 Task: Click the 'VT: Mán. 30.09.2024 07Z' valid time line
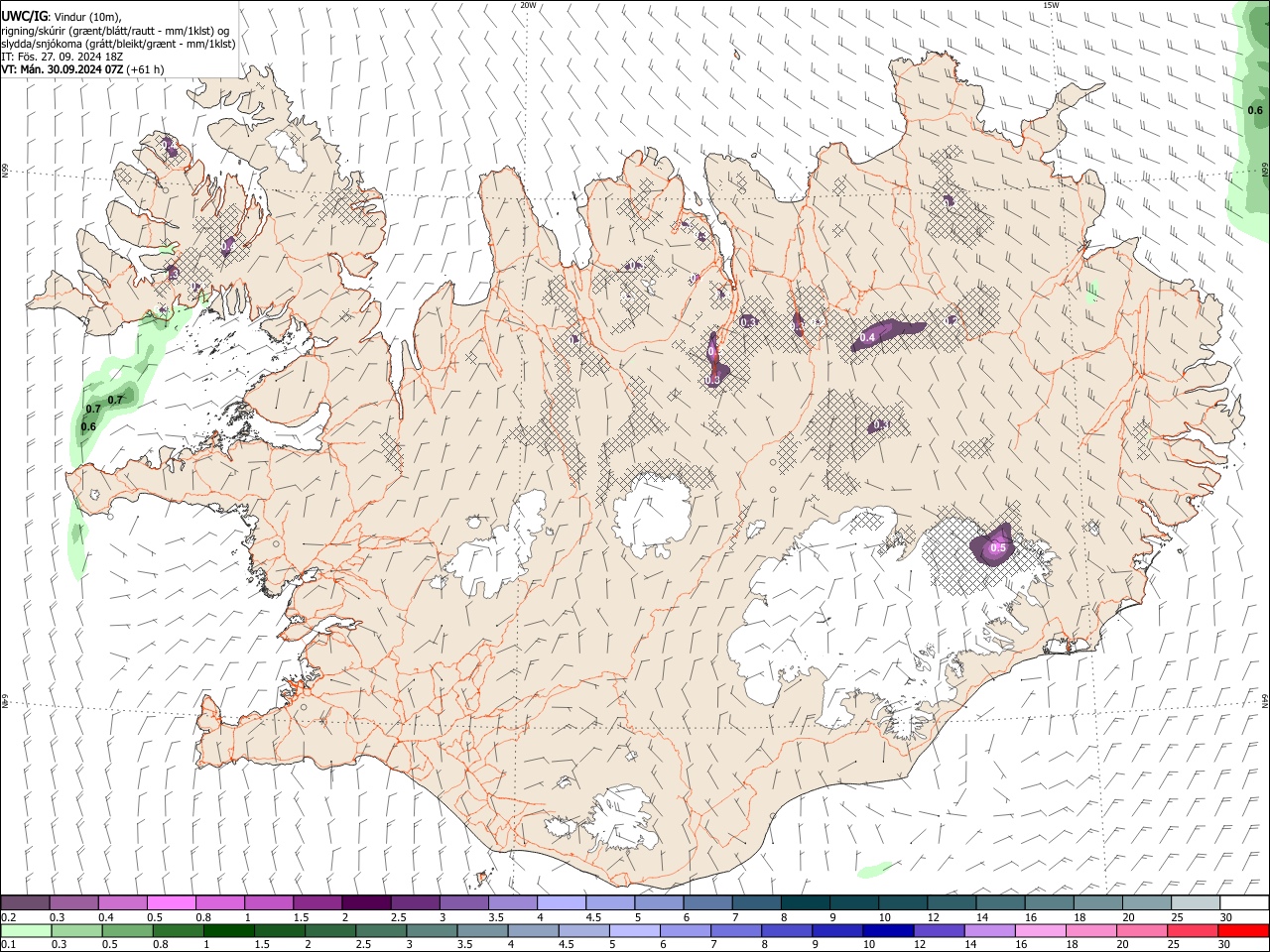62,69
